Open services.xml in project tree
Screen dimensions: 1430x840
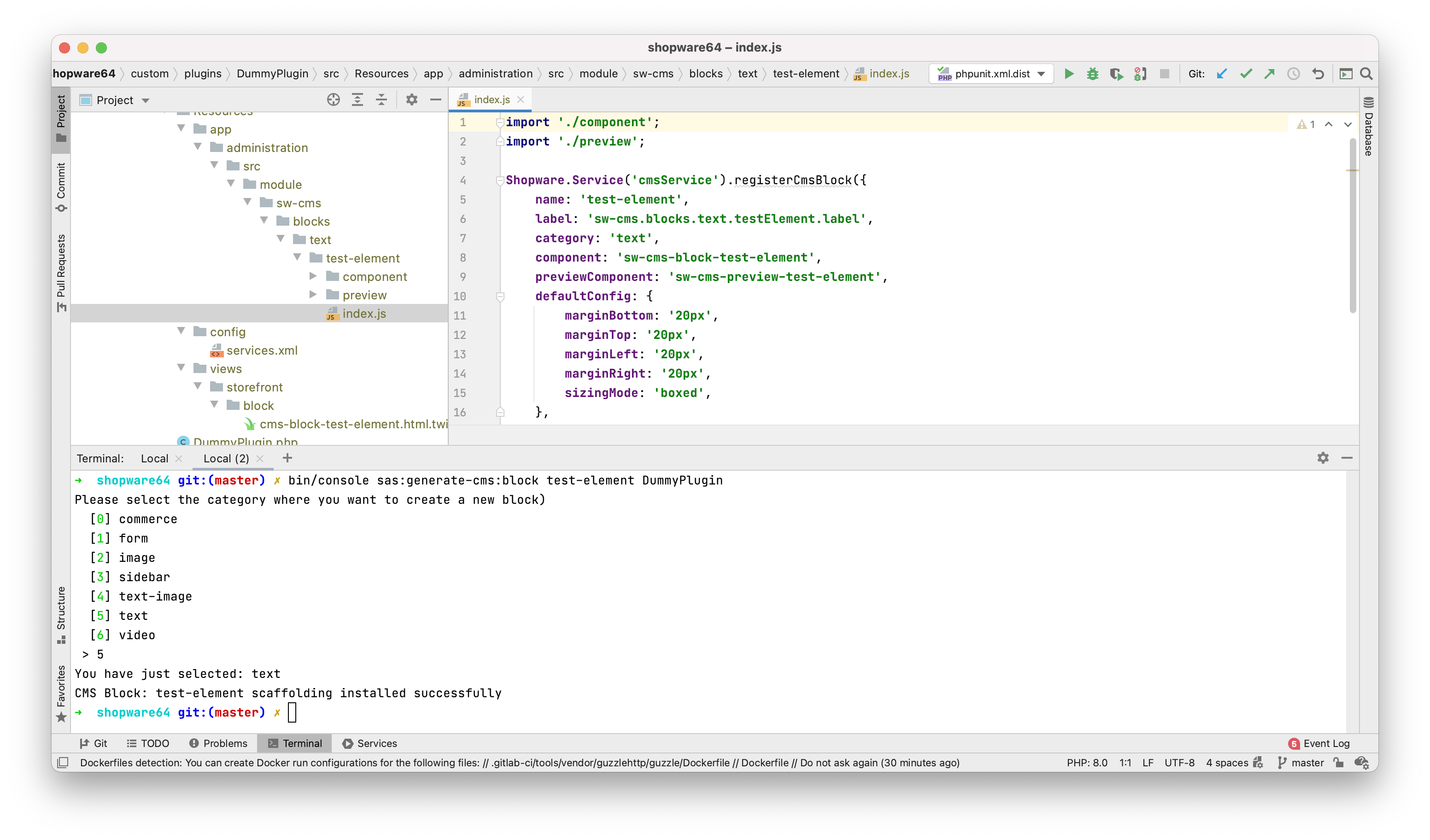pyautogui.click(x=262, y=350)
